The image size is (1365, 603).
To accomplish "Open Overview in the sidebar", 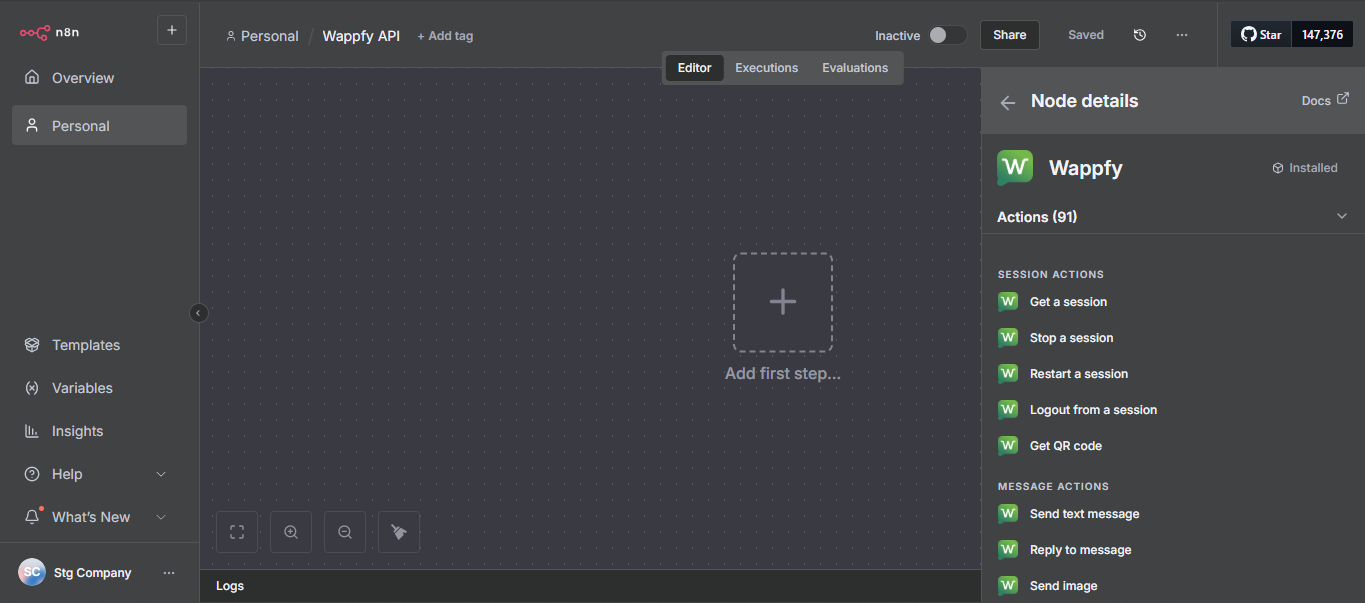I will tap(99, 78).
